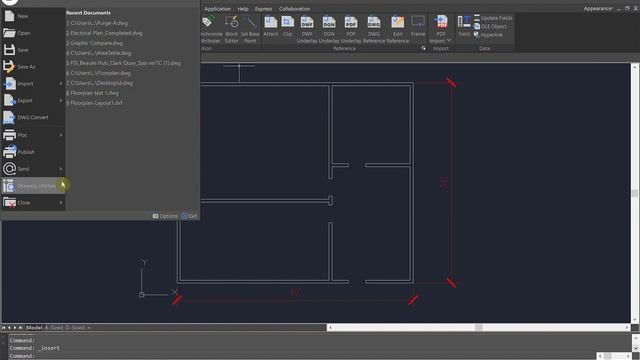Click Hyperlink in the Data panel

(x=488, y=35)
